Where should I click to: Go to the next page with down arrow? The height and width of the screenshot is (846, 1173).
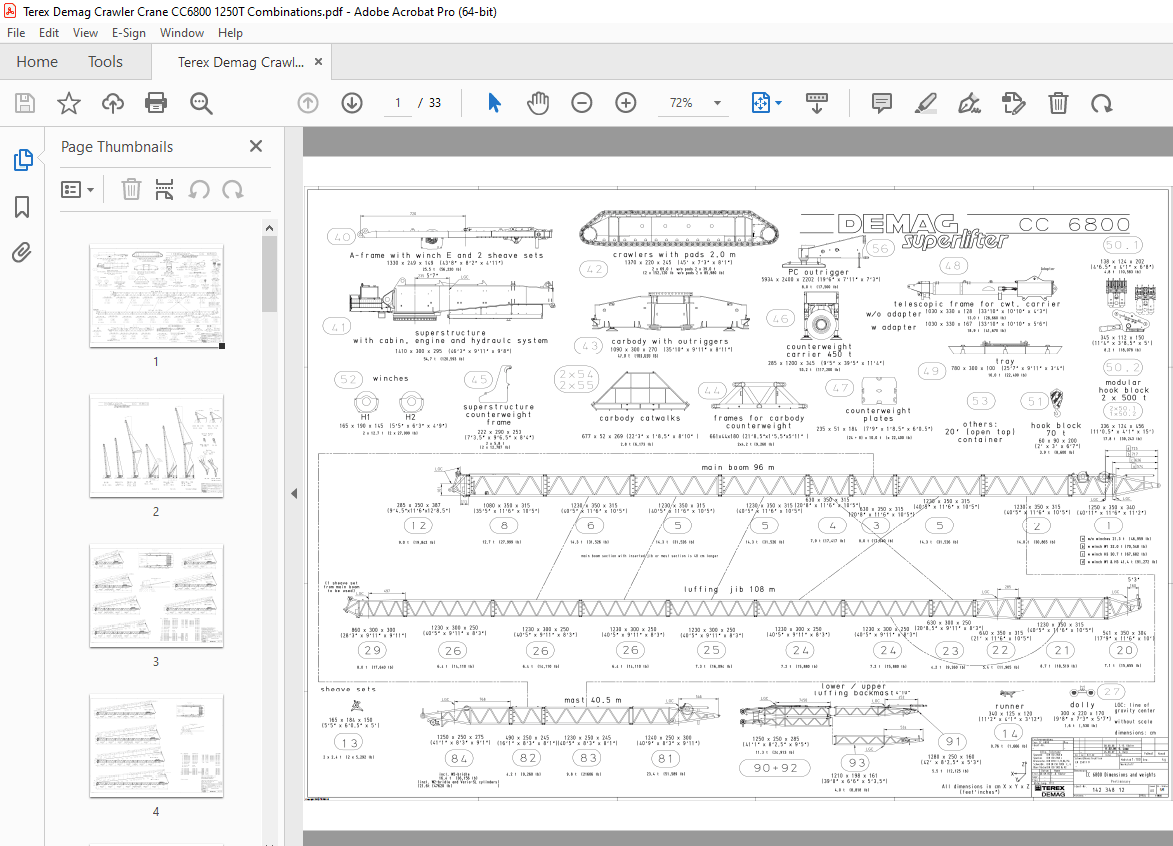click(351, 102)
